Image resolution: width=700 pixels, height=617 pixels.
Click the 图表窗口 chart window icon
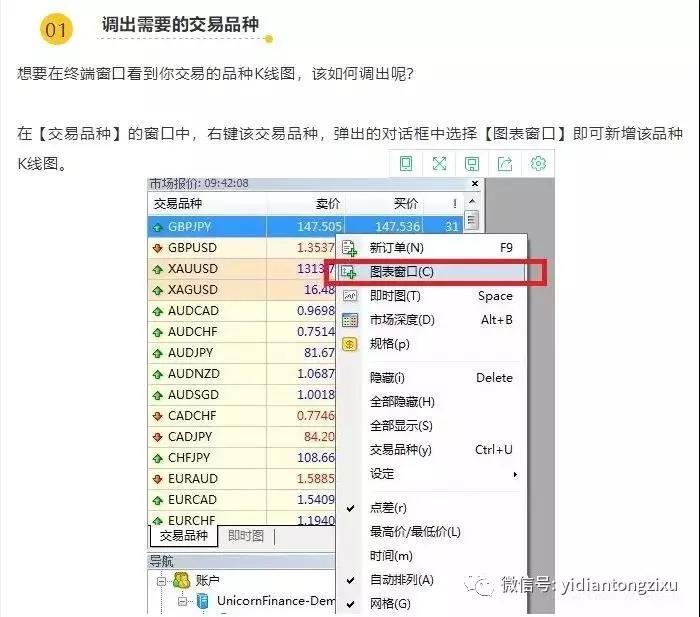pyautogui.click(x=350, y=272)
